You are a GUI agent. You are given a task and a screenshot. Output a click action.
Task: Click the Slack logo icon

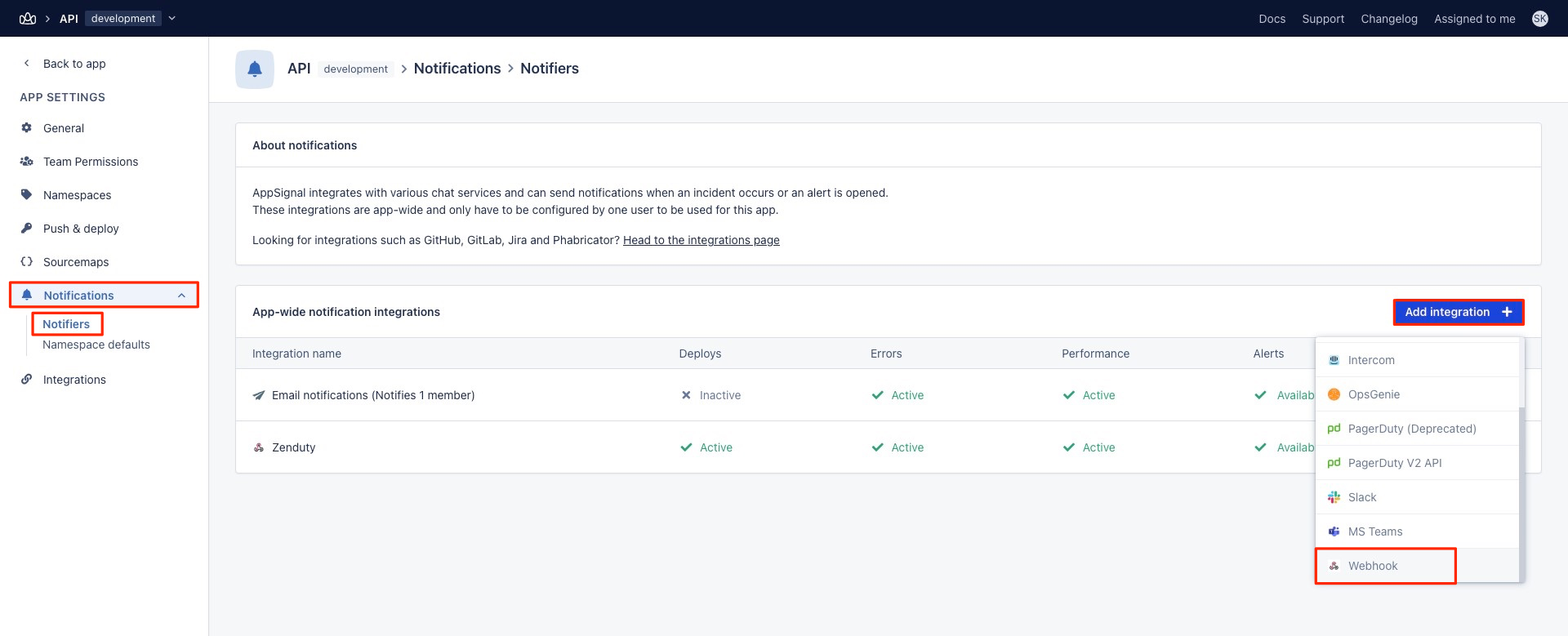point(1334,497)
